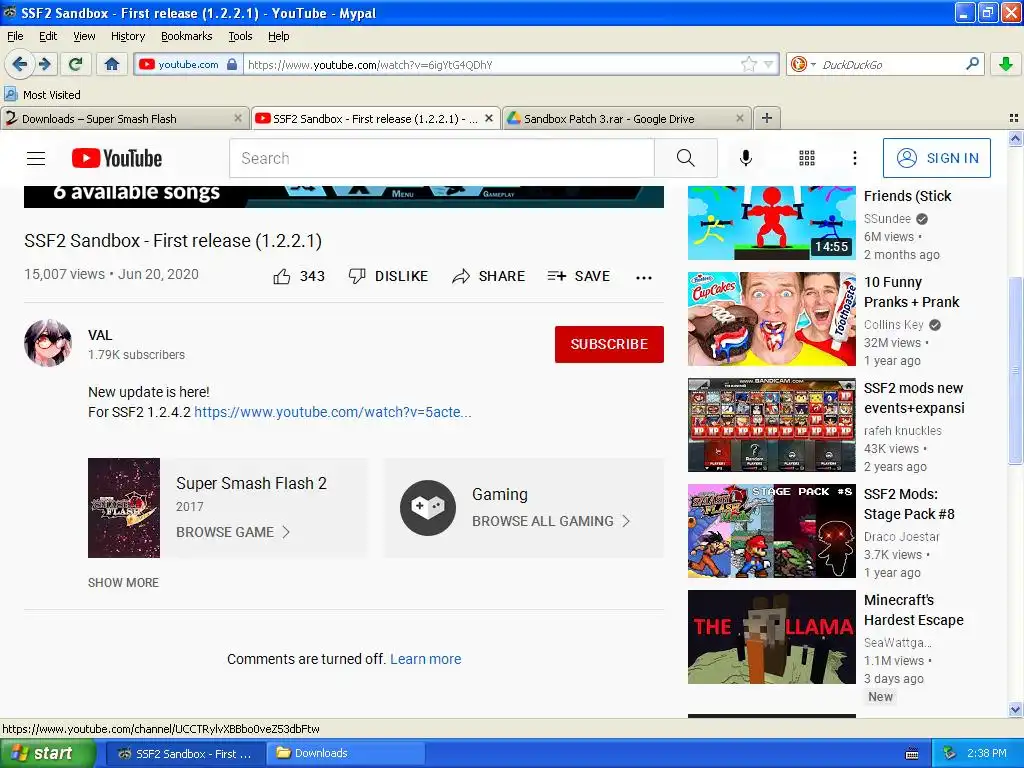Go back with the browser back arrow
The height and width of the screenshot is (768, 1024).
20,64
